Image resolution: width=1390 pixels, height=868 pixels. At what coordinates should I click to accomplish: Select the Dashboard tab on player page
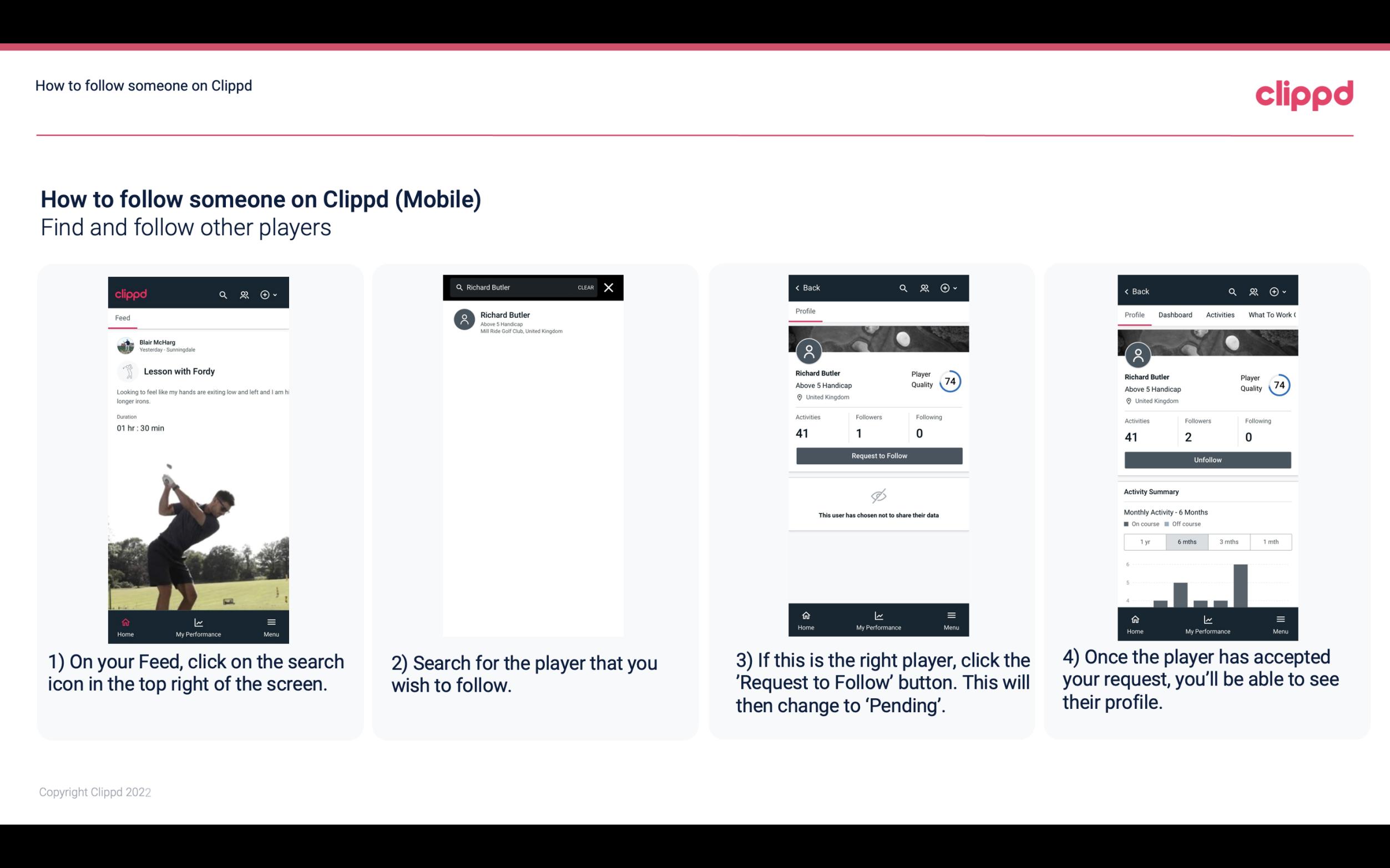click(1175, 314)
